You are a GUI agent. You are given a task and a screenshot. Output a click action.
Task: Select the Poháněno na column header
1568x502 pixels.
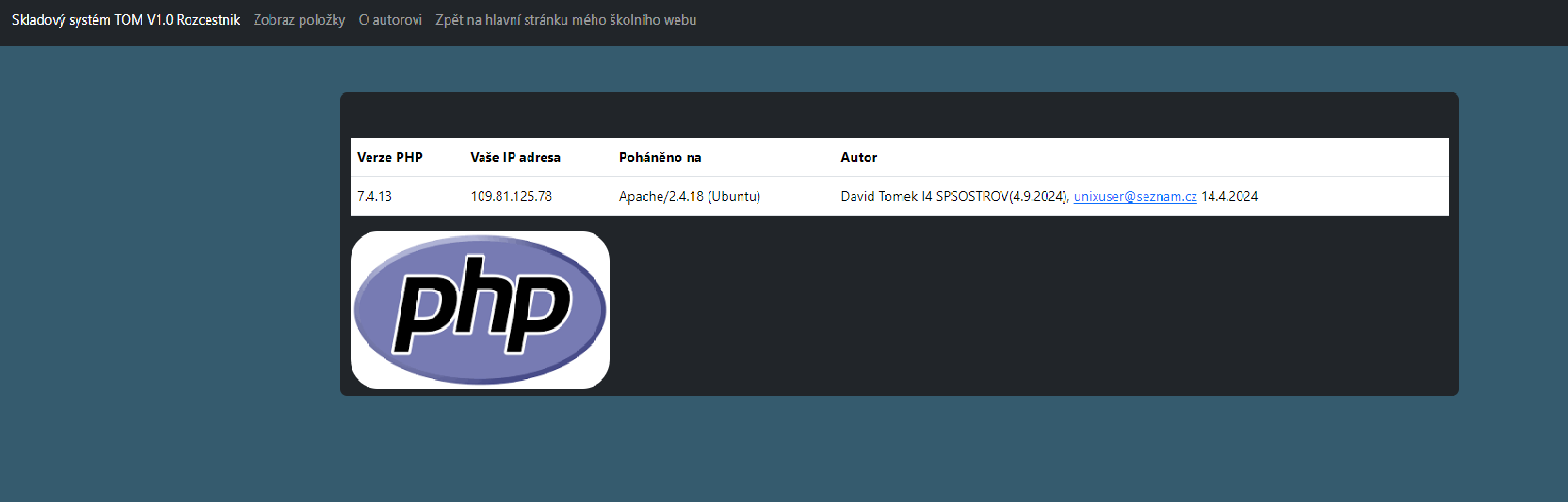[660, 157]
